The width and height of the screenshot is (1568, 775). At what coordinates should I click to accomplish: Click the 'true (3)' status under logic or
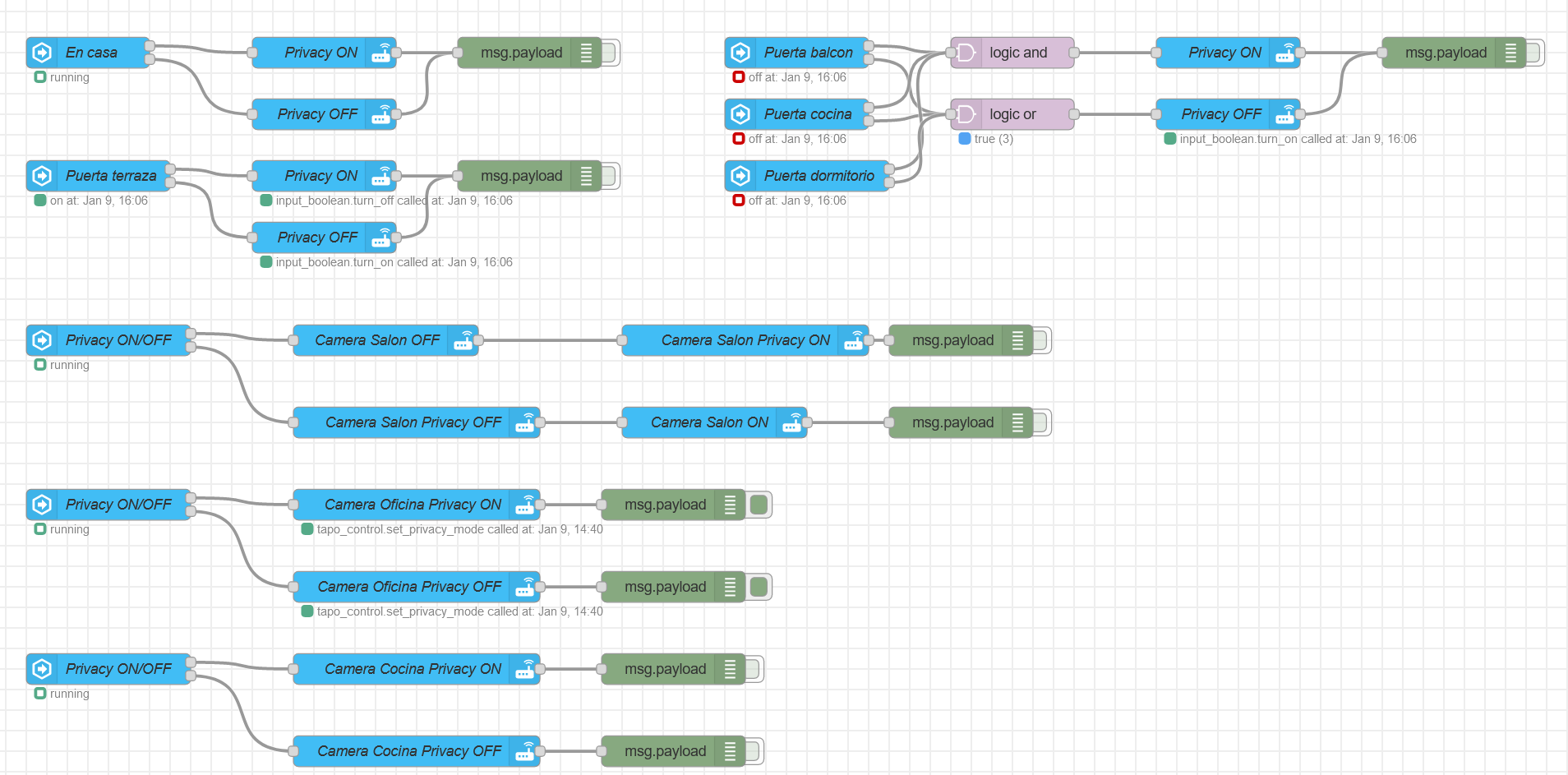994,139
